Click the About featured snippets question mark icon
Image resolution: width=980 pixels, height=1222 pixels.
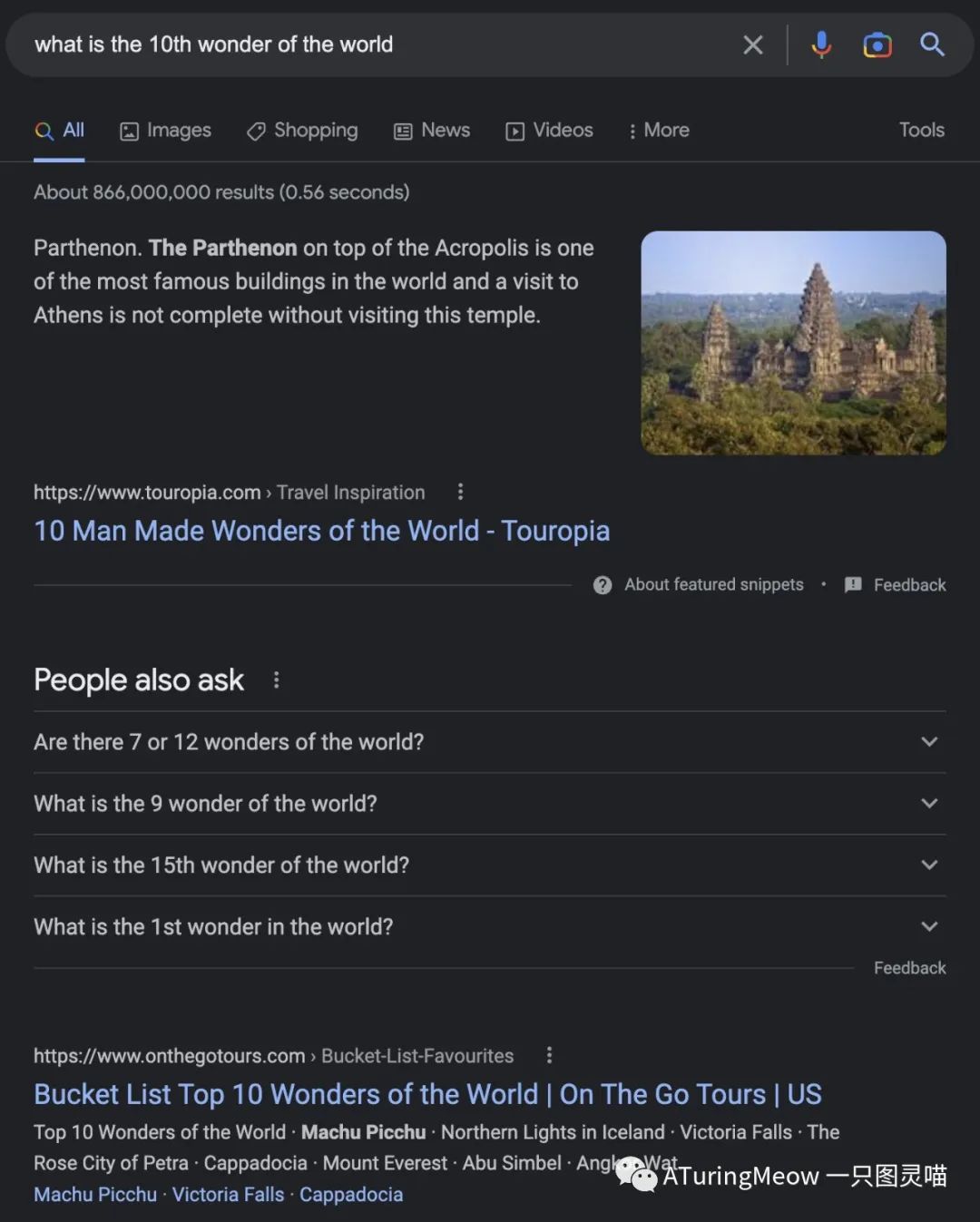point(603,585)
